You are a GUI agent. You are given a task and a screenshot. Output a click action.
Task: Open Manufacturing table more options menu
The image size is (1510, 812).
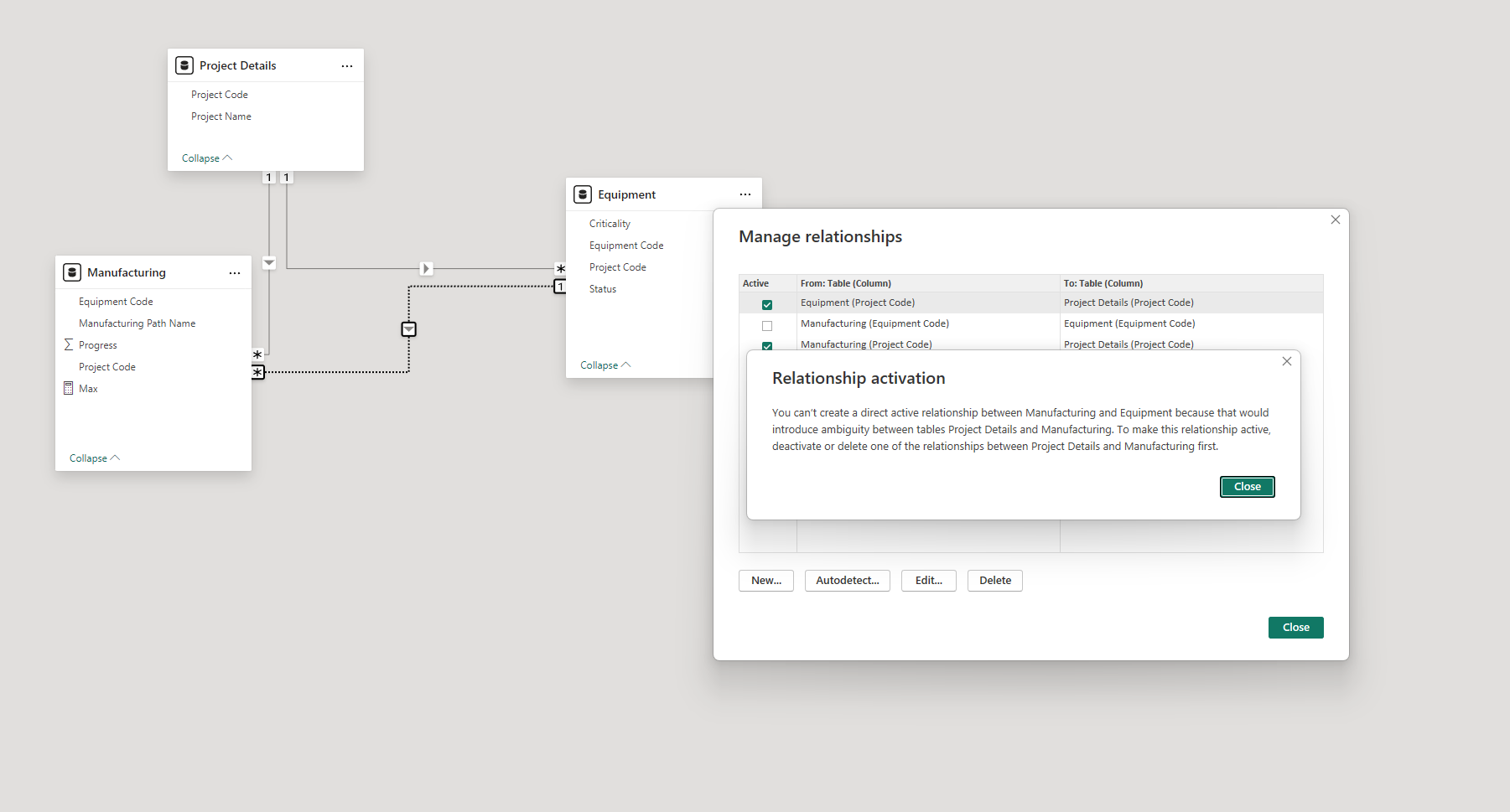coord(235,272)
